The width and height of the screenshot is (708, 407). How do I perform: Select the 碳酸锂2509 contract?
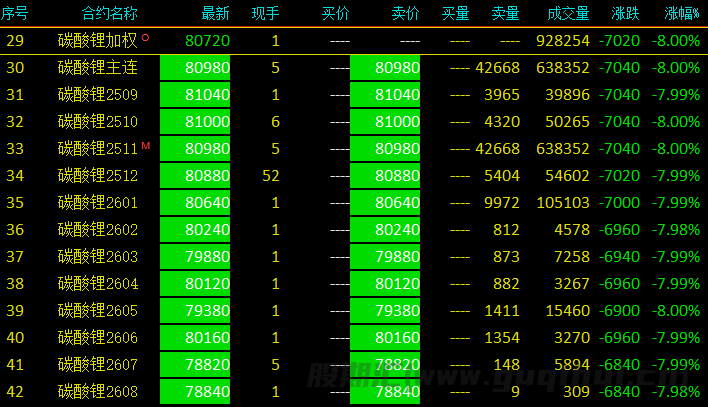[x=96, y=95]
